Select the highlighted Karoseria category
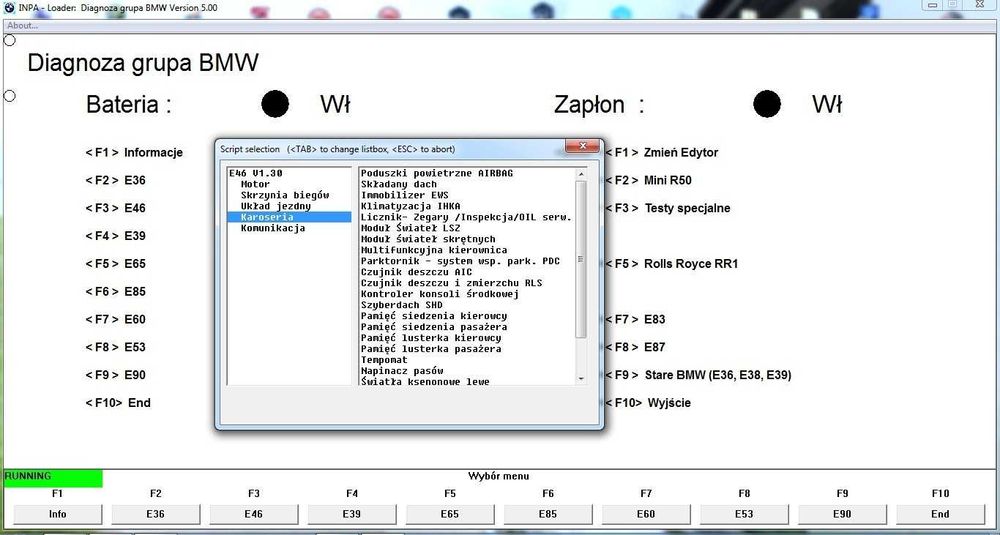This screenshot has height=535, width=1000. pyautogui.click(x=290, y=217)
